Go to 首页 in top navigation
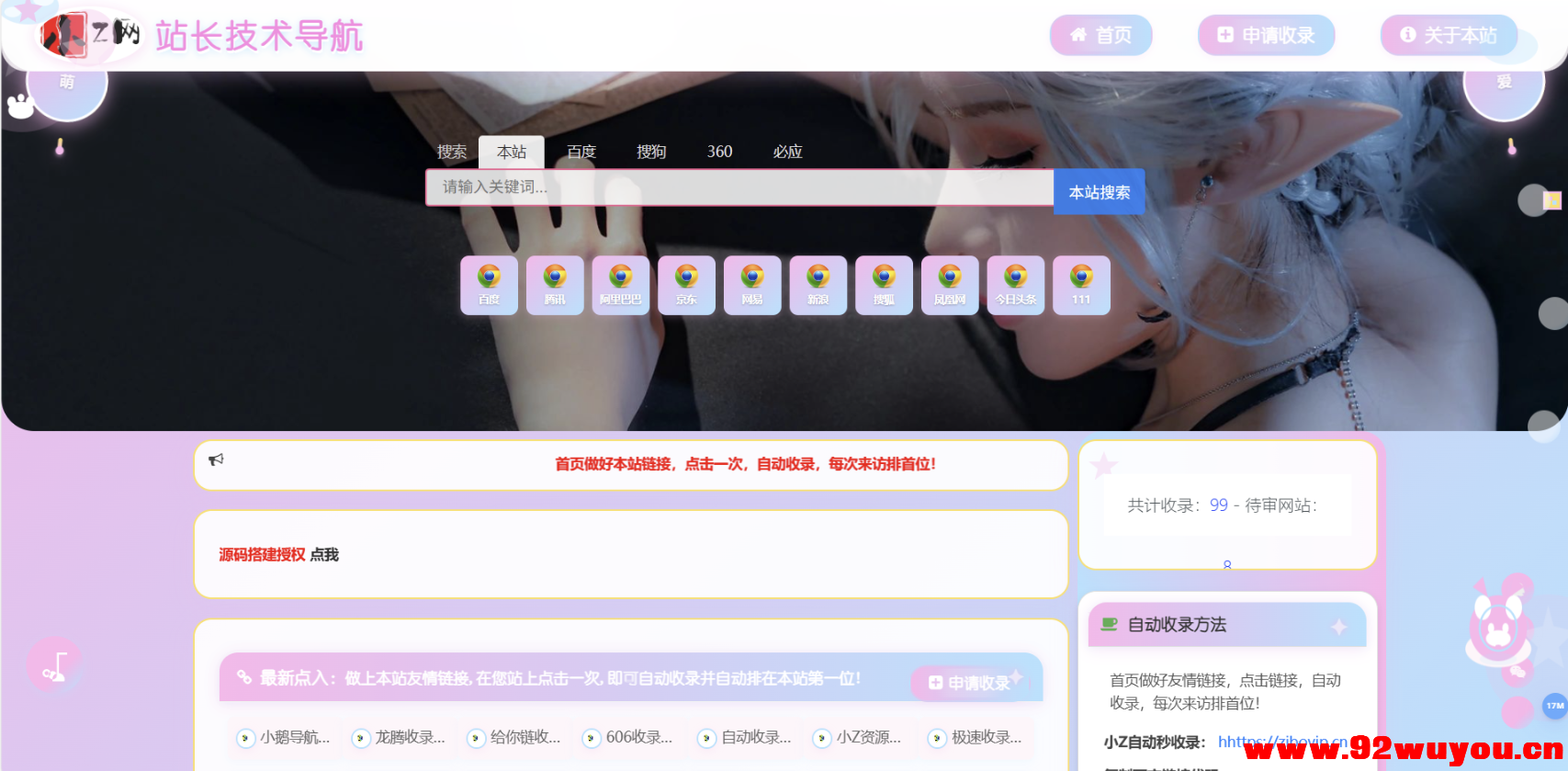Viewport: 1568px width, 771px height. [x=1100, y=35]
